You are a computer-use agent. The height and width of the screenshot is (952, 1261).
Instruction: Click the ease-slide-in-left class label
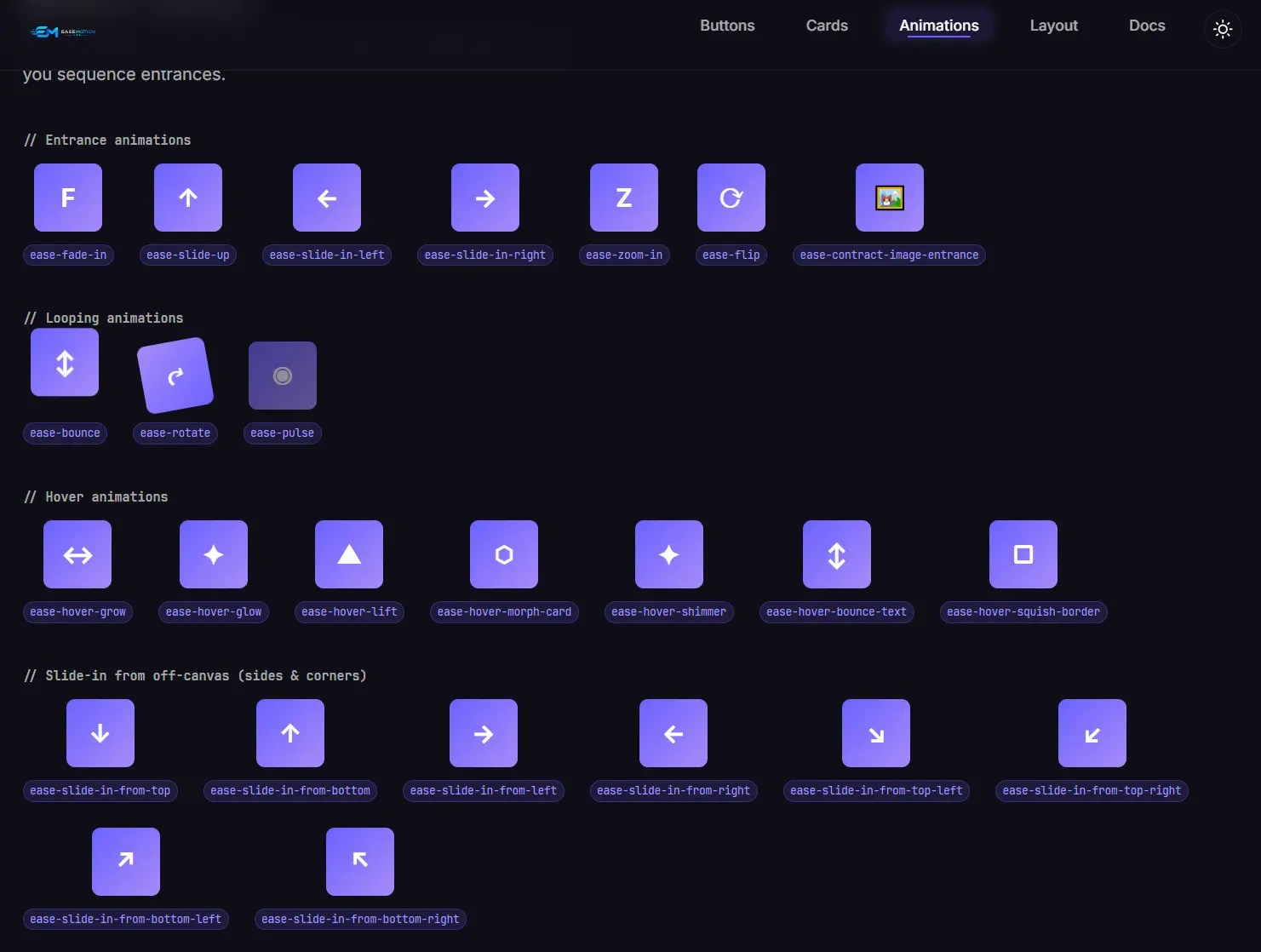(x=327, y=255)
